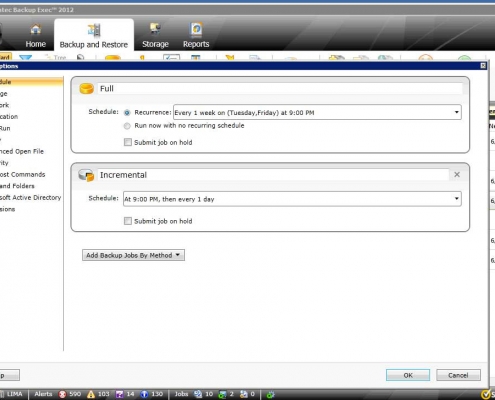Select Advanced Open File in sidebar
This screenshot has height=400, width=495.
22,151
